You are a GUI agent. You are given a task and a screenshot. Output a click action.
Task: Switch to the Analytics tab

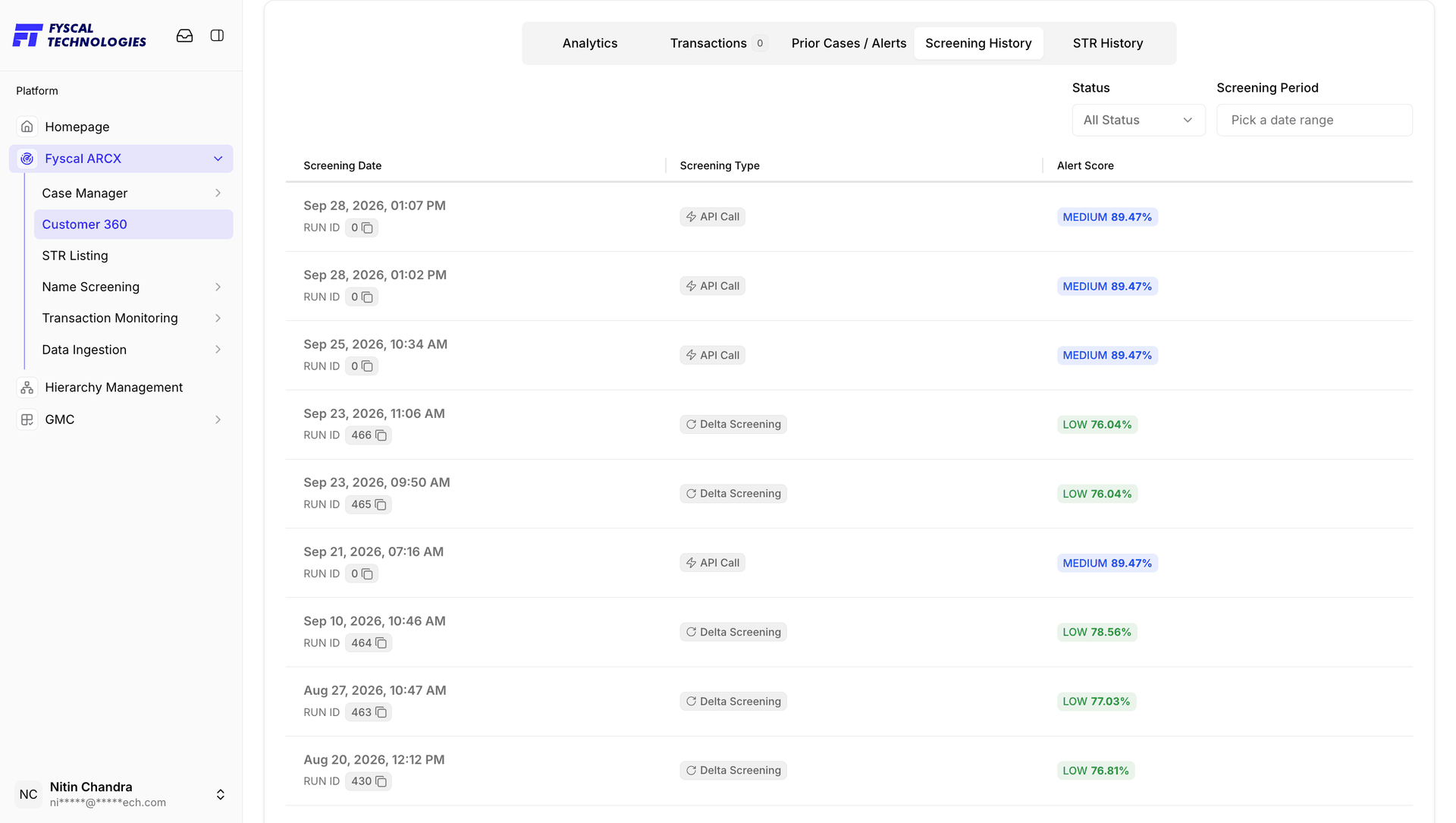[590, 43]
